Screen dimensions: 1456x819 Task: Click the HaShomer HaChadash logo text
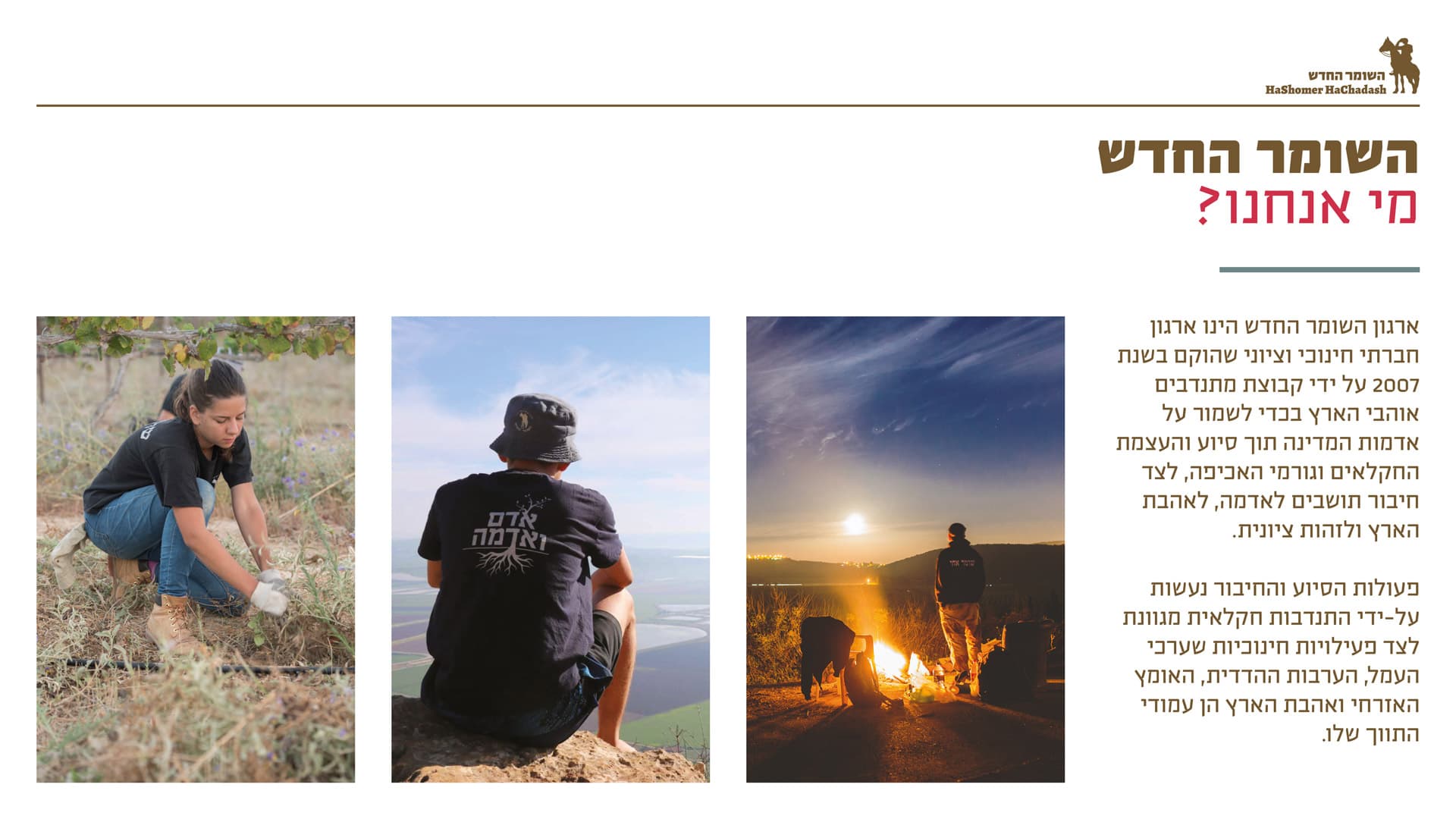pyautogui.click(x=1326, y=83)
